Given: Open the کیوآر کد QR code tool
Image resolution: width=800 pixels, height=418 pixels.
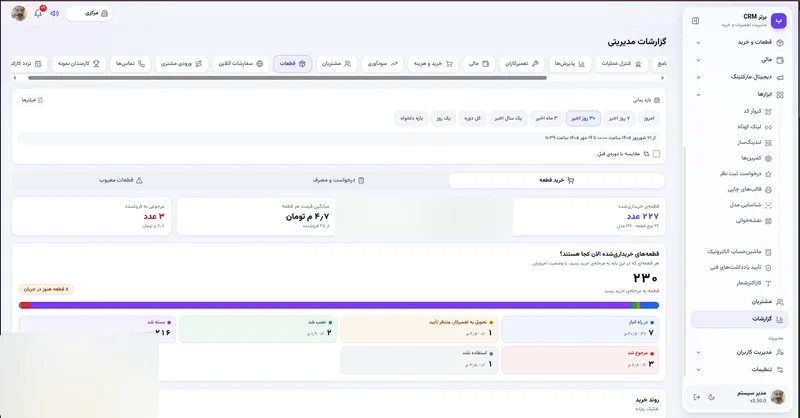Looking at the screenshot, I should tap(757, 111).
